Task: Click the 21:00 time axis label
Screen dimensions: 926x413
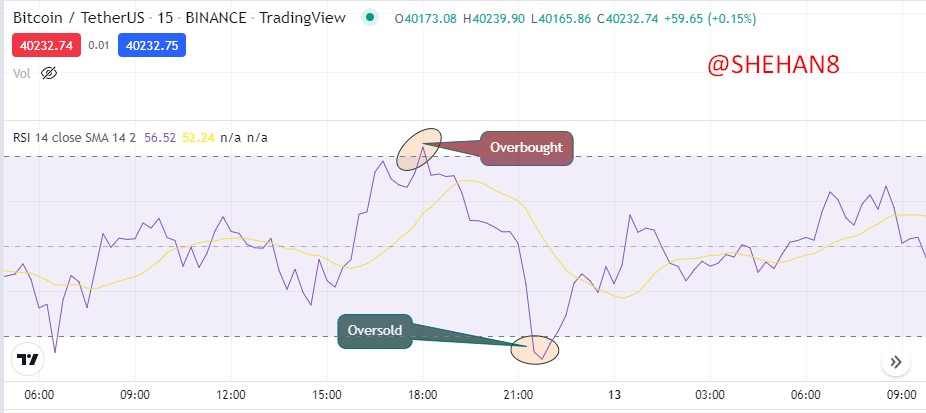Action: [x=518, y=394]
